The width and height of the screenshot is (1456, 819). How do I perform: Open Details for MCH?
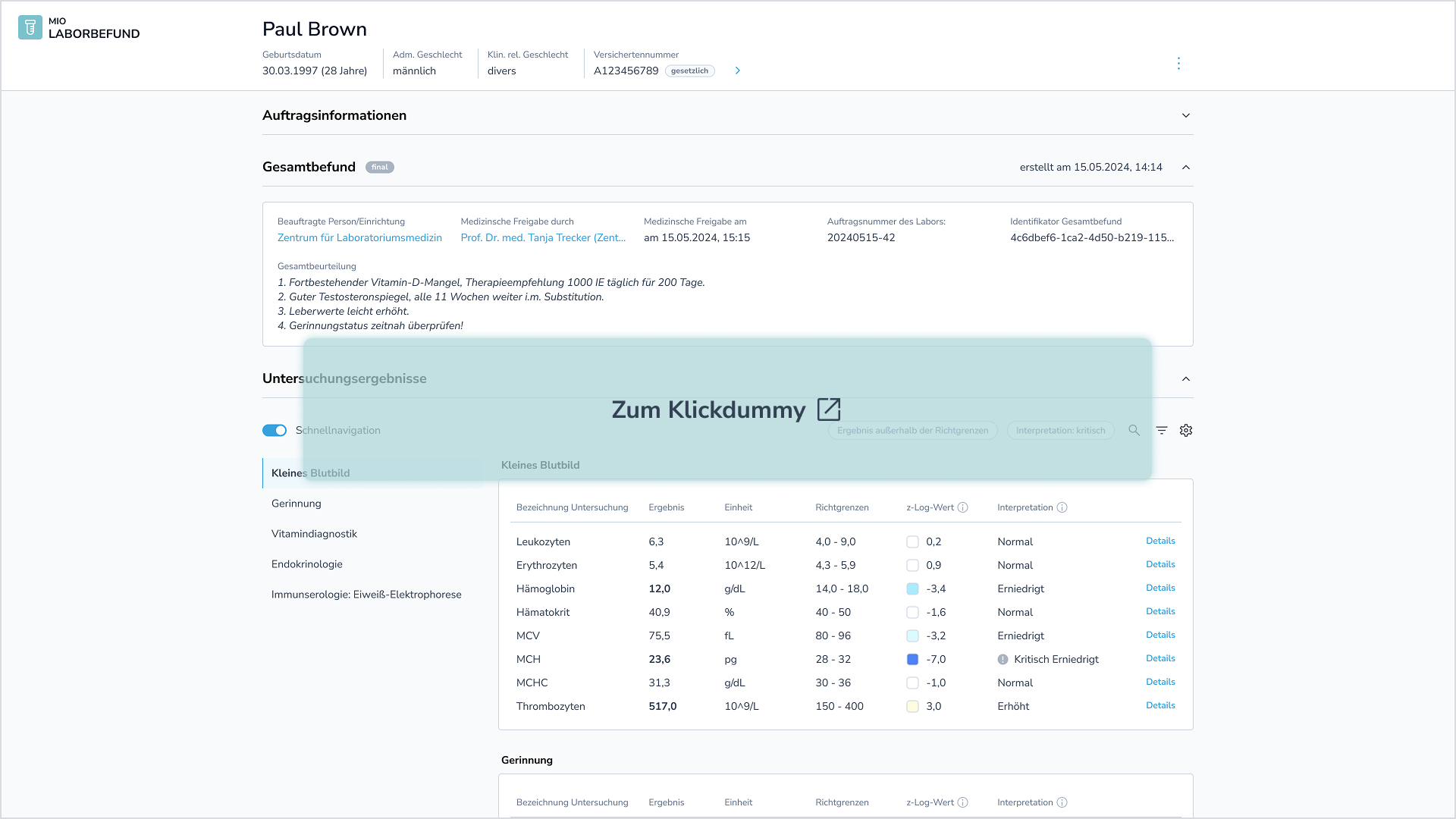[1160, 658]
